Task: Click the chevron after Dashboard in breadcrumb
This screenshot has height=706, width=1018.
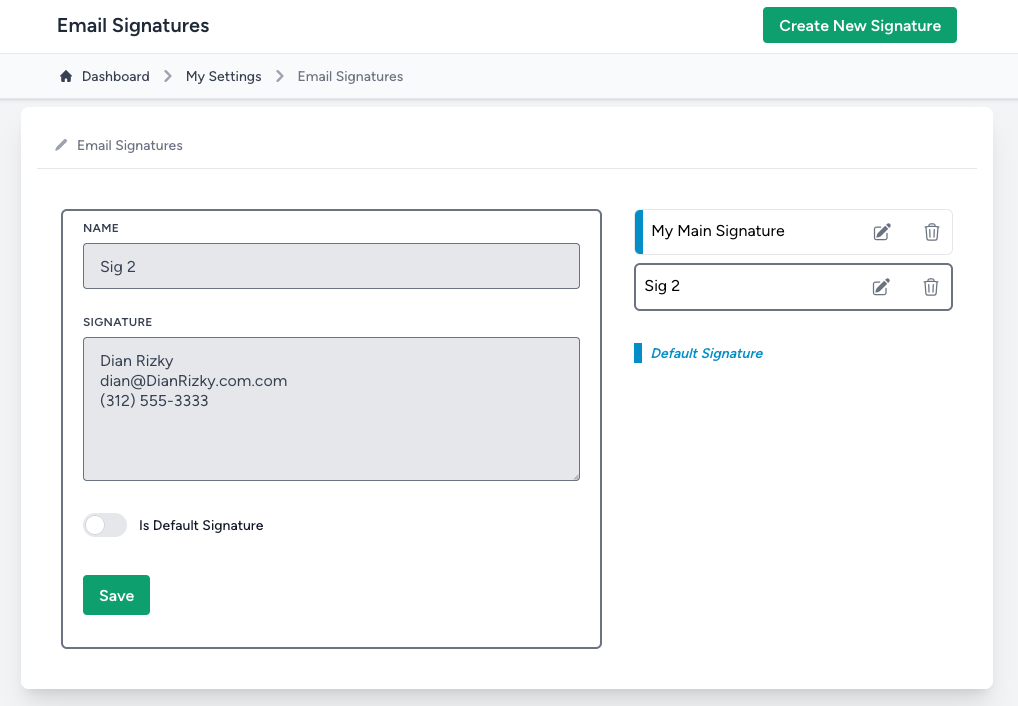Action: coord(167,76)
